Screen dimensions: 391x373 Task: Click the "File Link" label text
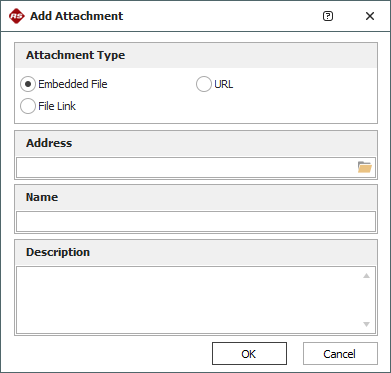(x=57, y=106)
